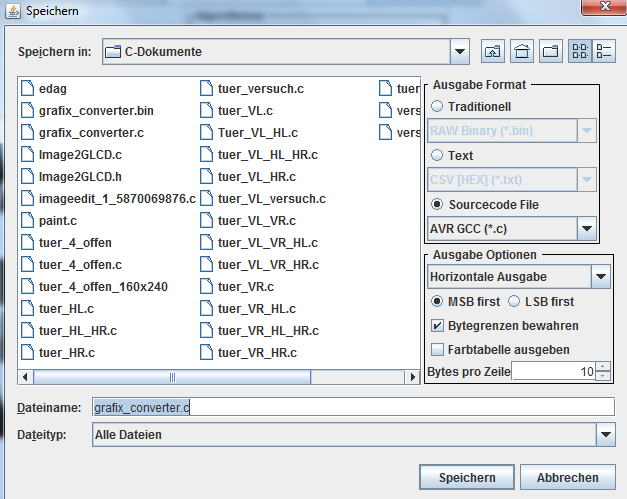Image resolution: width=627 pixels, height=499 pixels.
Task: Select file imageedit_1_5870069876.c
Action: (x=108, y=198)
